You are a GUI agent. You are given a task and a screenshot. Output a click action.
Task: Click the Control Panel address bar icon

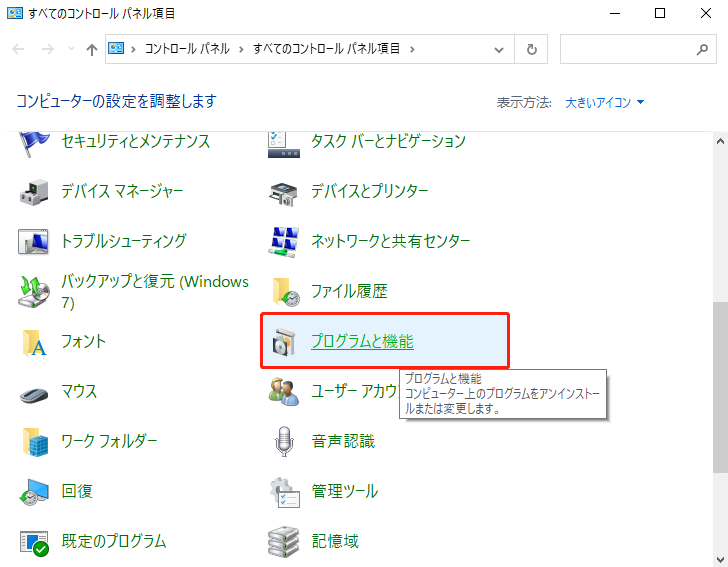[x=116, y=48]
